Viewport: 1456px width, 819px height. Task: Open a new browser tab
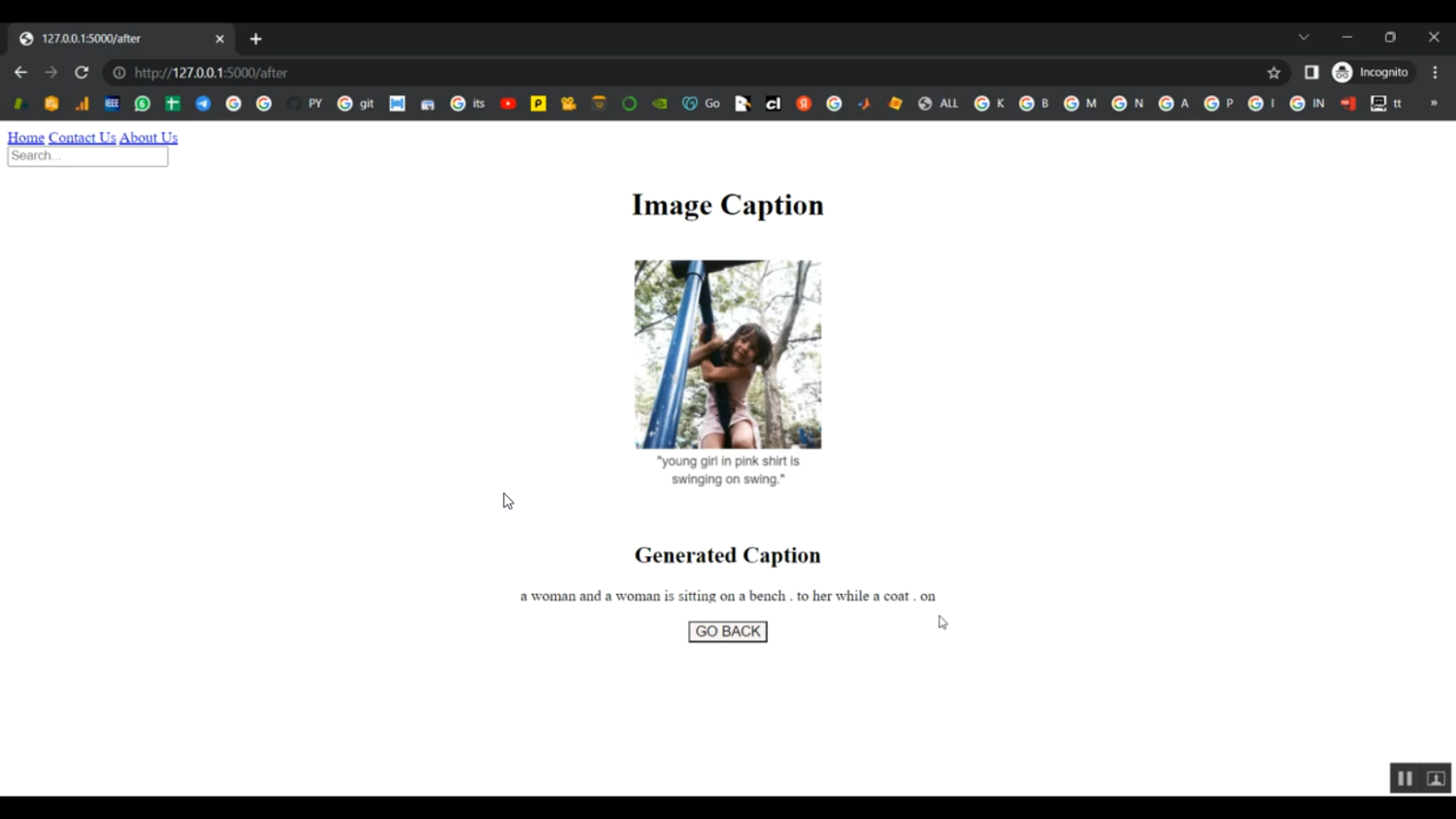(x=255, y=39)
